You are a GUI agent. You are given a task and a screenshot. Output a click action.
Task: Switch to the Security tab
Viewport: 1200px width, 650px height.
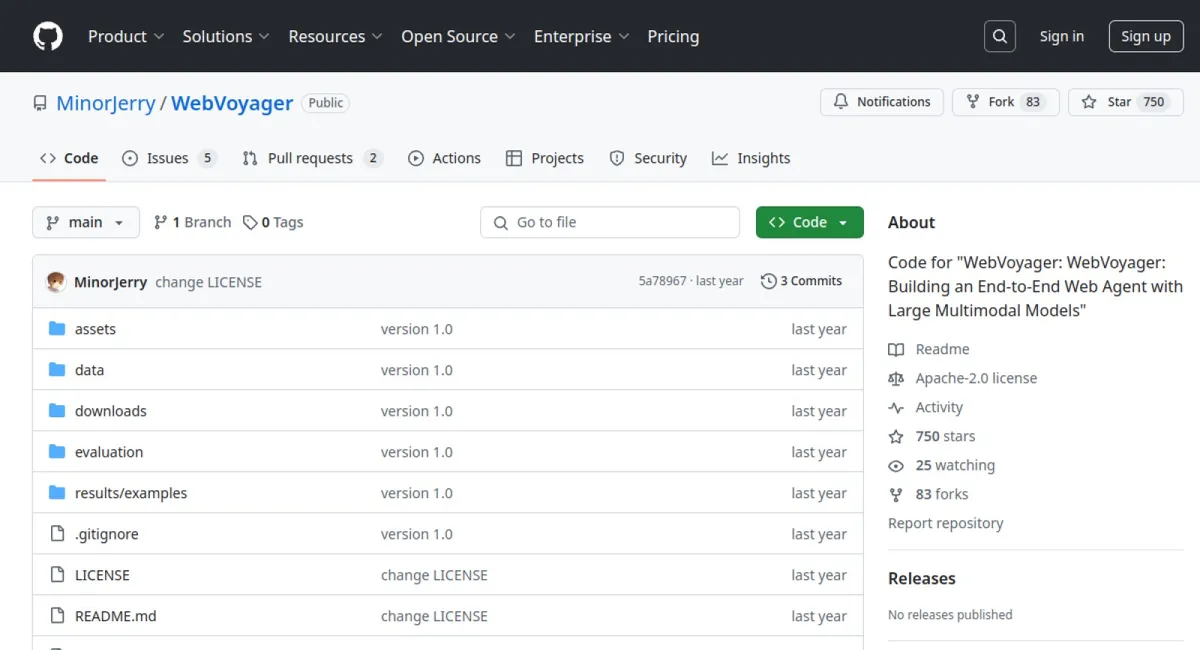click(x=648, y=158)
